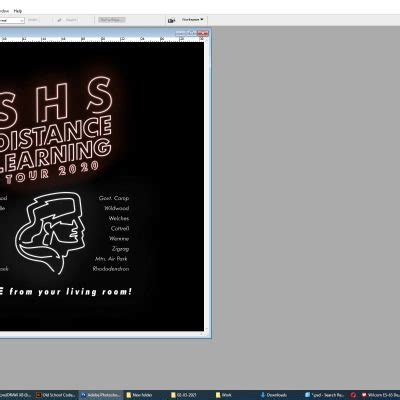
Task: Open the Work folder taskbar item
Action: click(x=224, y=395)
